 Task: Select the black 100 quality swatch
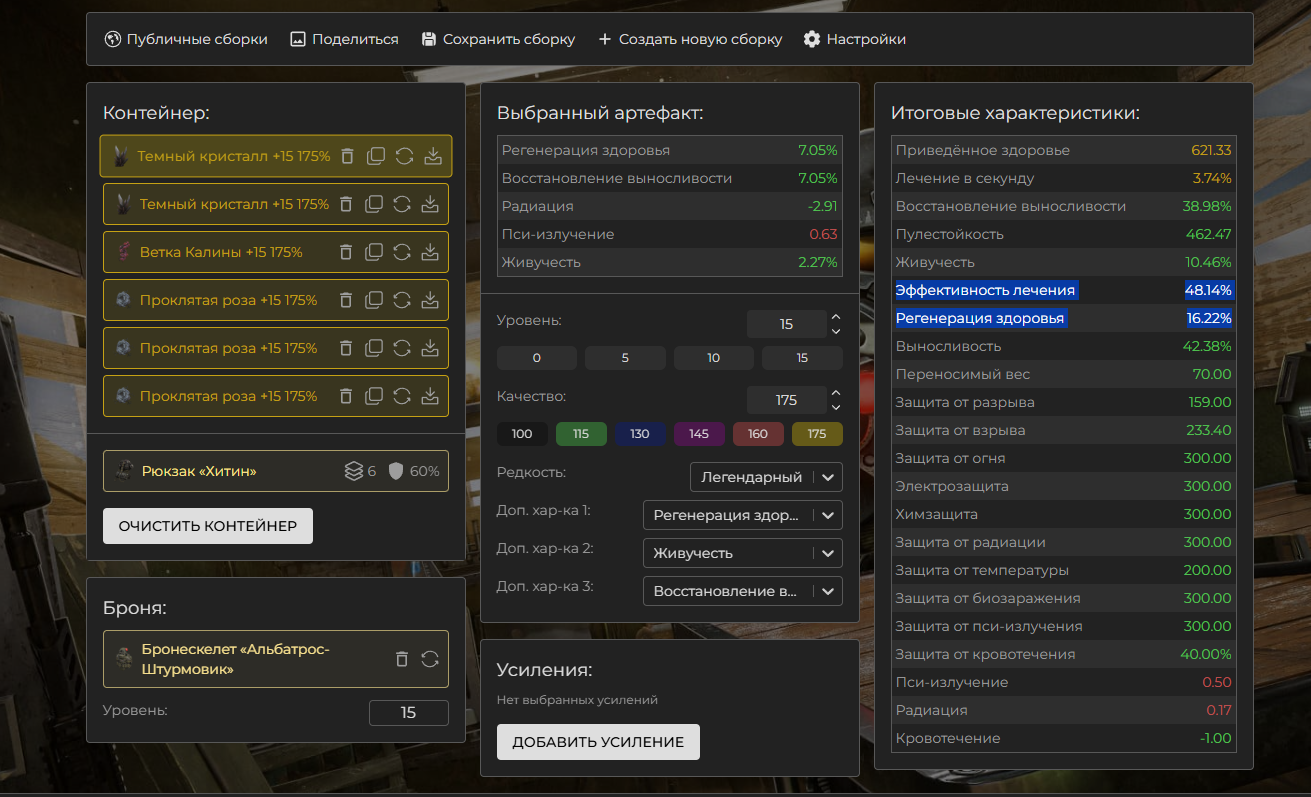point(522,434)
